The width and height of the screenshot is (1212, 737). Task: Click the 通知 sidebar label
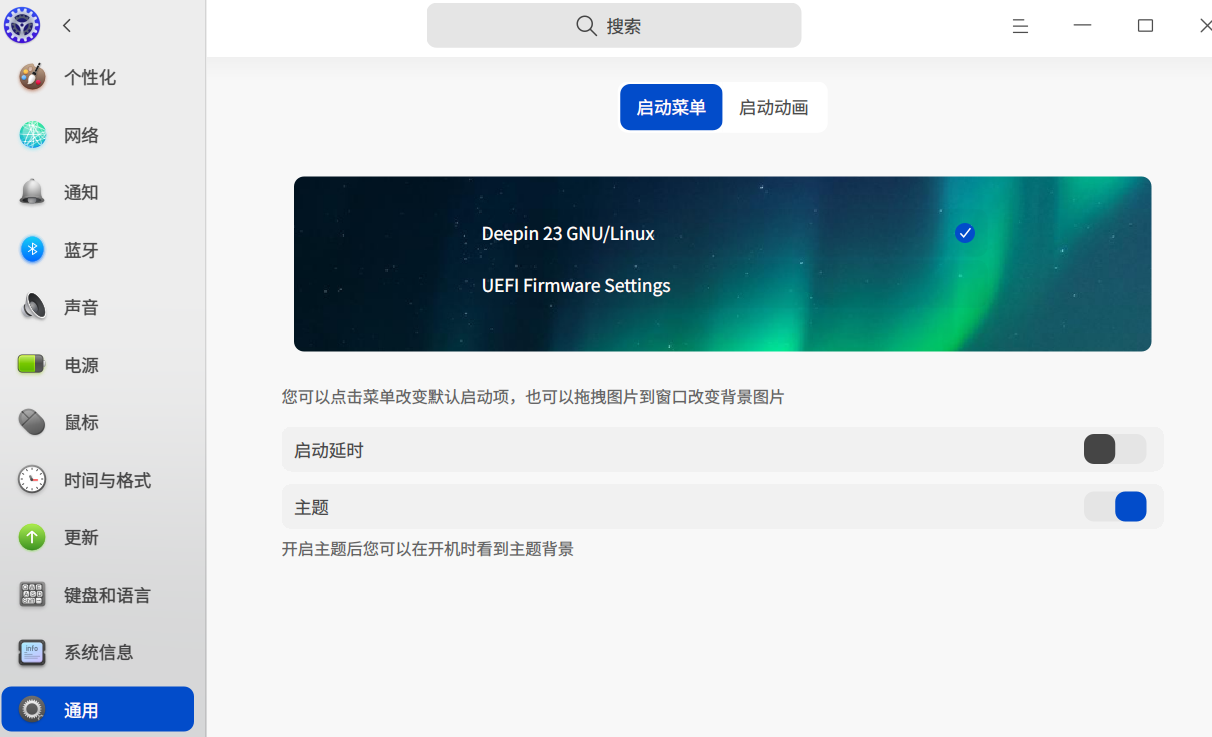[81, 192]
